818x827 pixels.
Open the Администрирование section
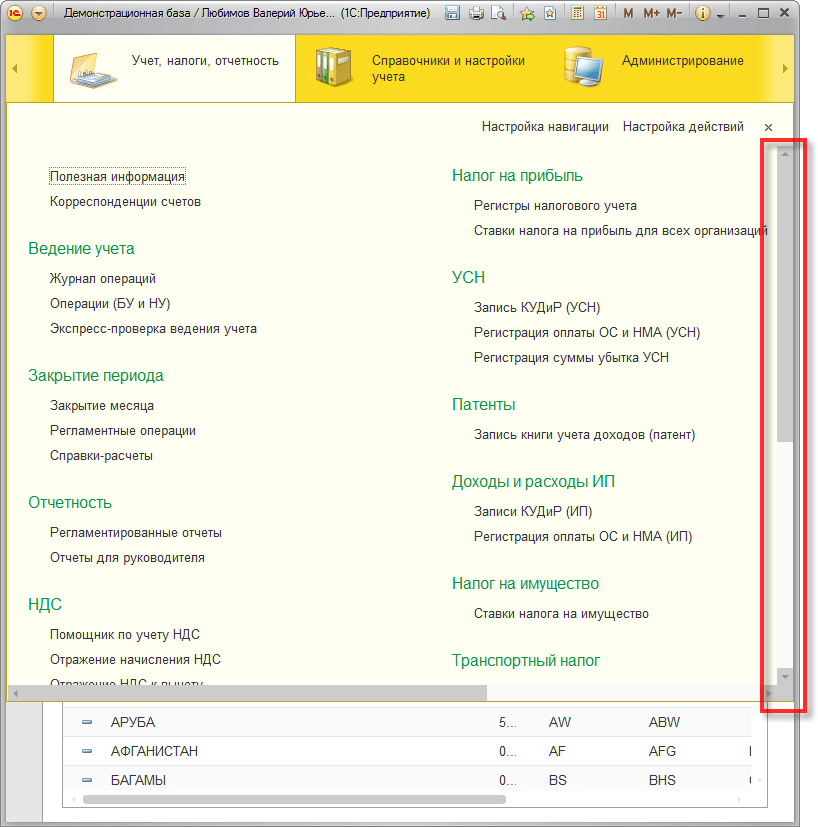(x=655, y=68)
